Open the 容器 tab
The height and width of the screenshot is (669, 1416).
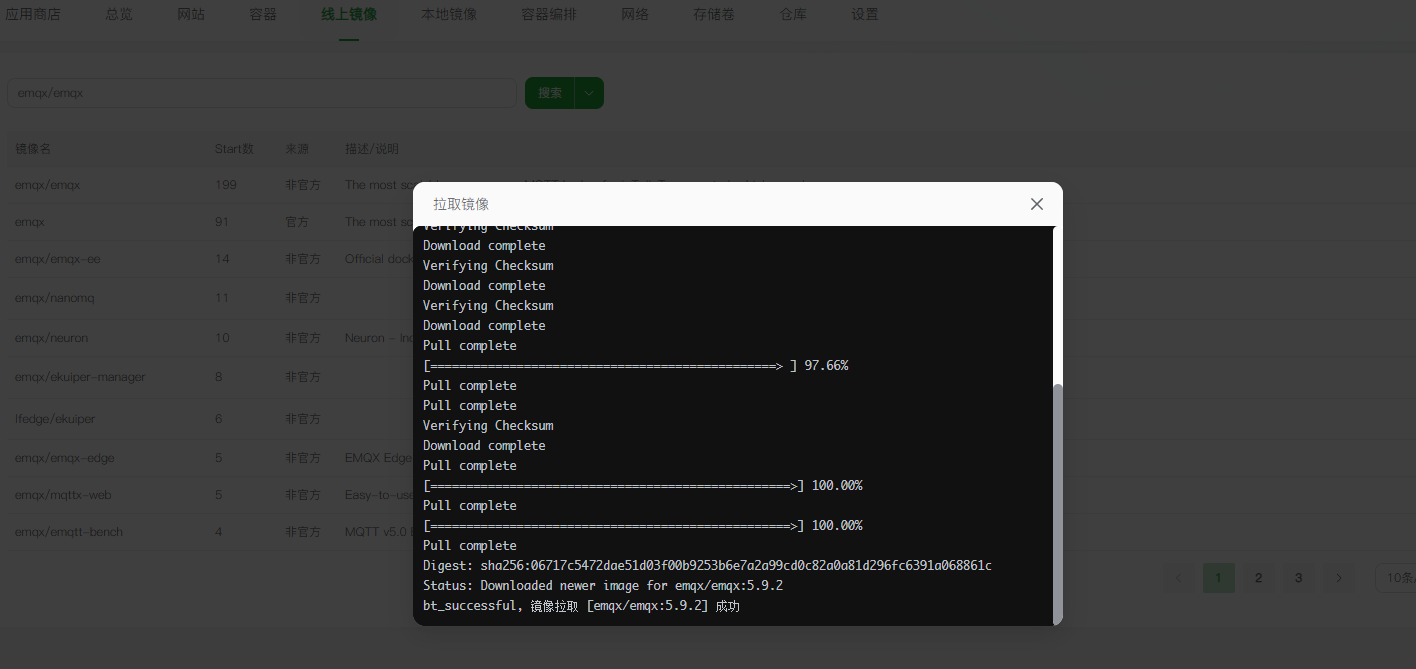[263, 14]
